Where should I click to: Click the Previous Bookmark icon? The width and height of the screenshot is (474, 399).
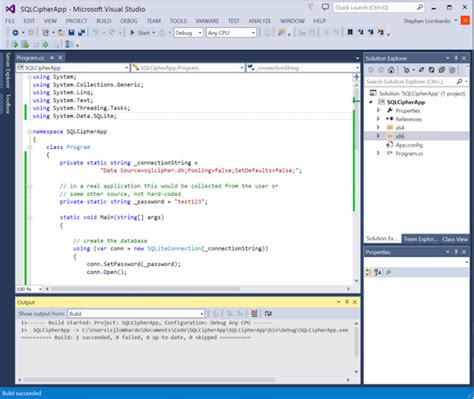pos(360,32)
